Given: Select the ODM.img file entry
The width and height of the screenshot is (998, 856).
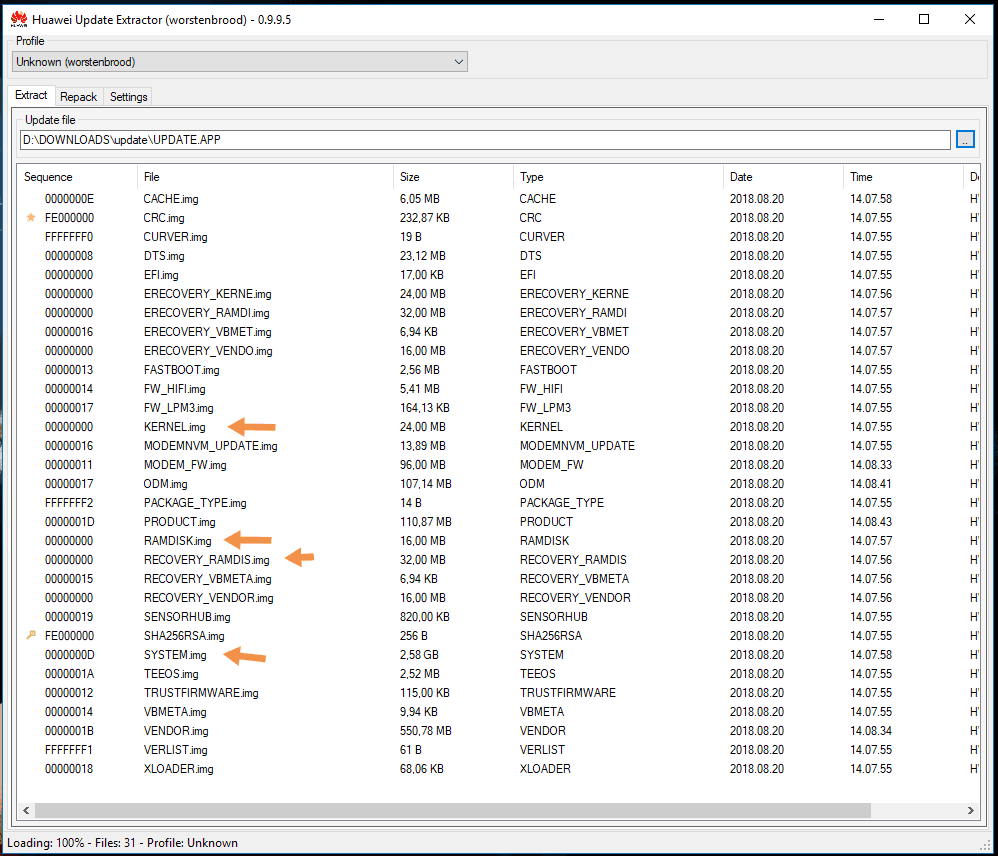Looking at the screenshot, I should [165, 484].
